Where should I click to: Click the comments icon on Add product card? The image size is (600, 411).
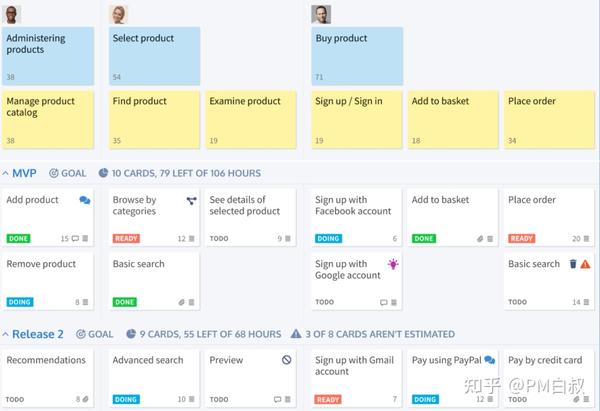85,200
